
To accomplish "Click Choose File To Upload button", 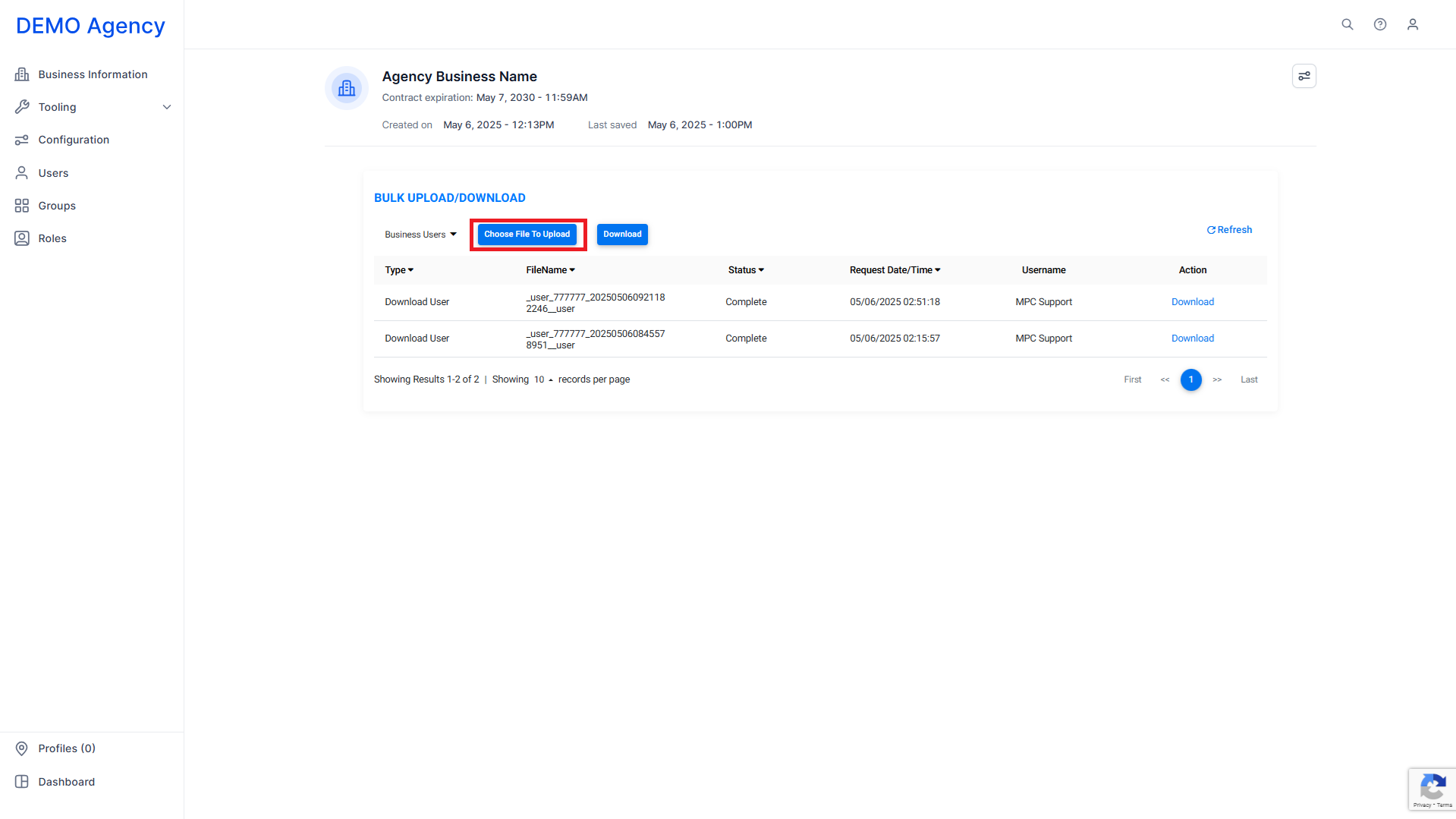I will point(527,235).
